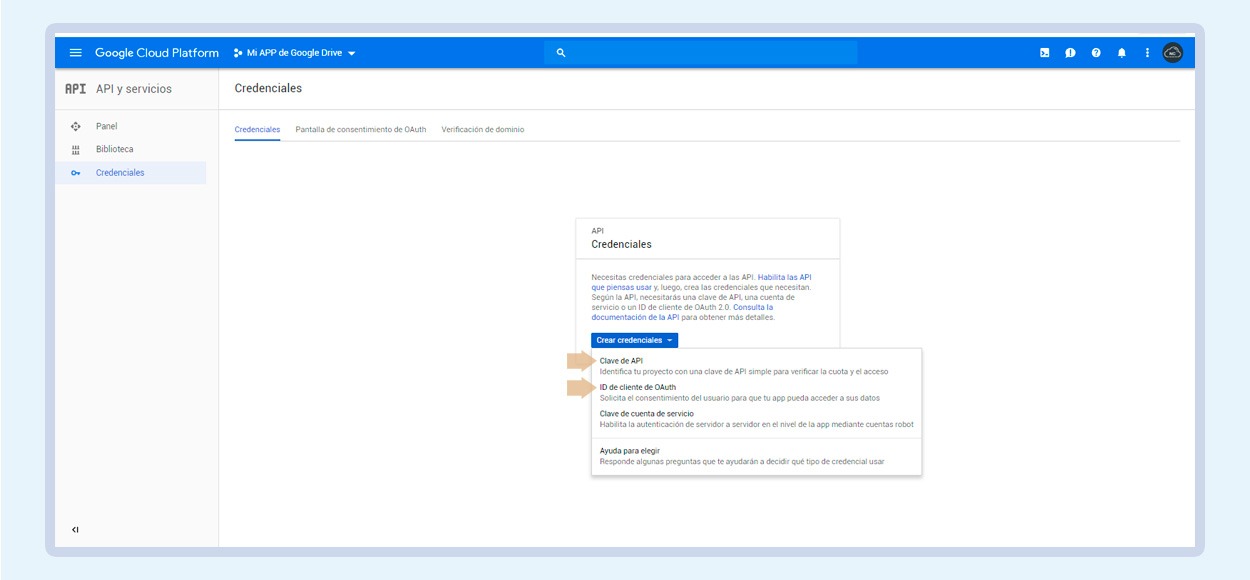
Task: Choose ID de cliente de OAuth option
Action: pyautogui.click(x=756, y=392)
